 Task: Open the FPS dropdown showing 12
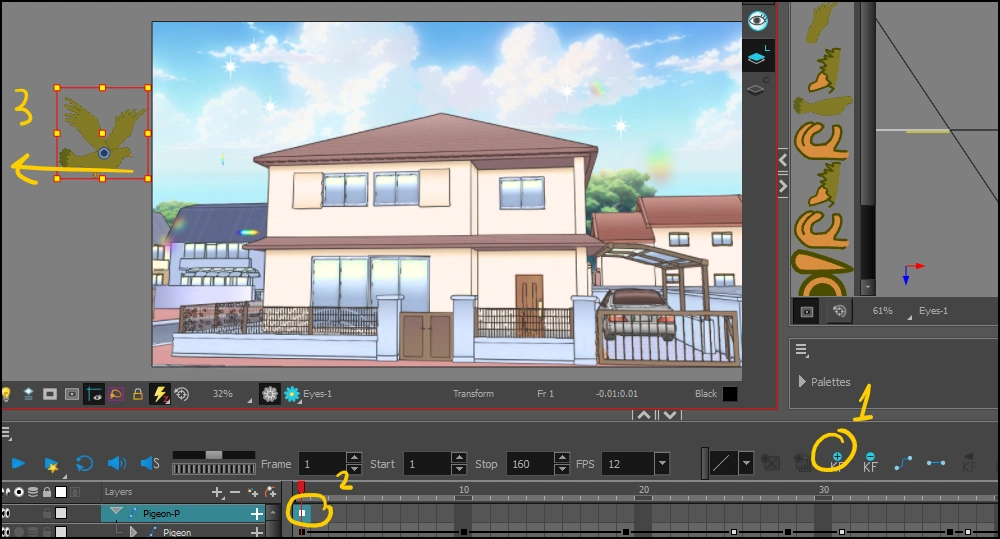(662, 464)
